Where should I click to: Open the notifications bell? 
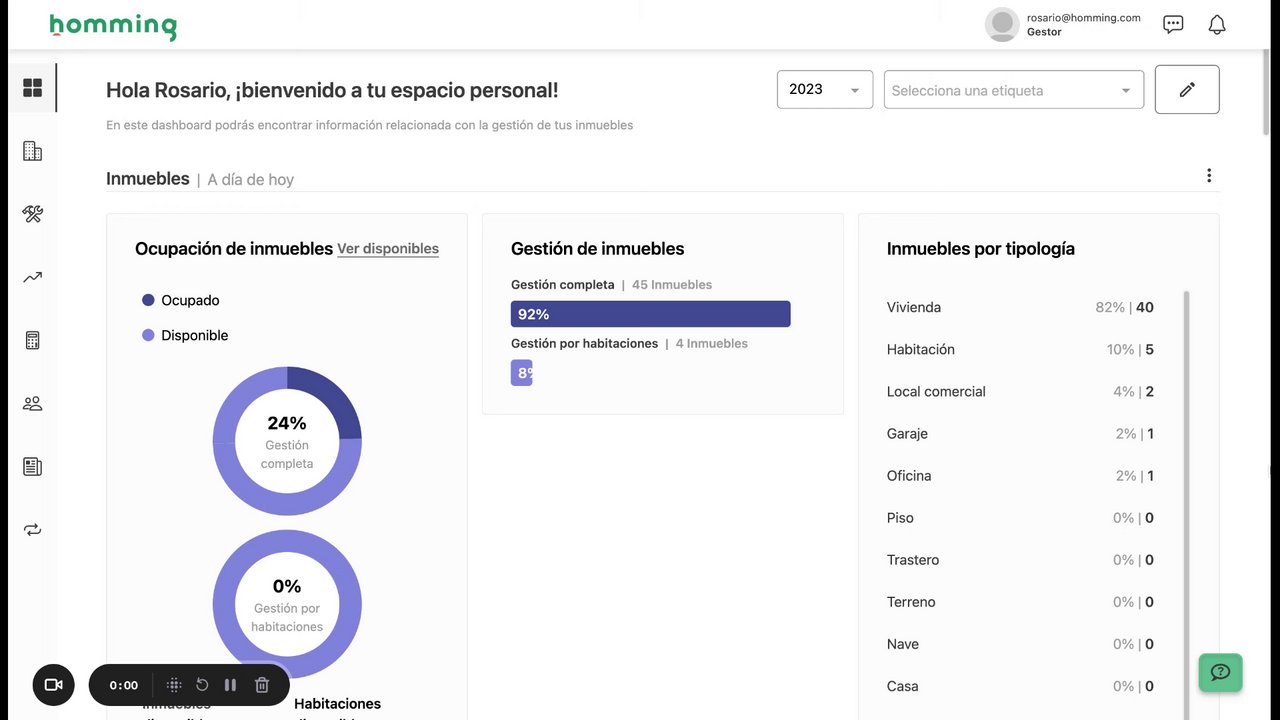click(1217, 25)
